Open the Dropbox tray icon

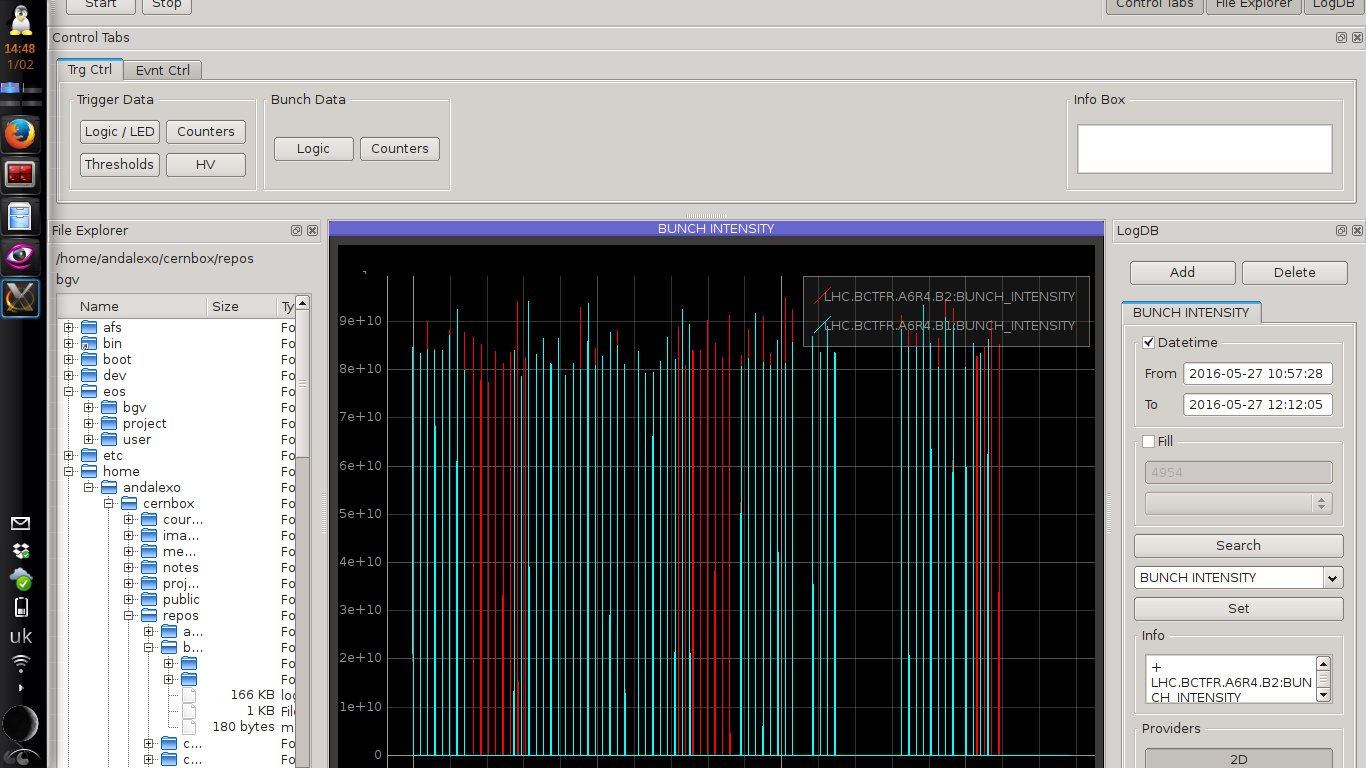point(20,550)
